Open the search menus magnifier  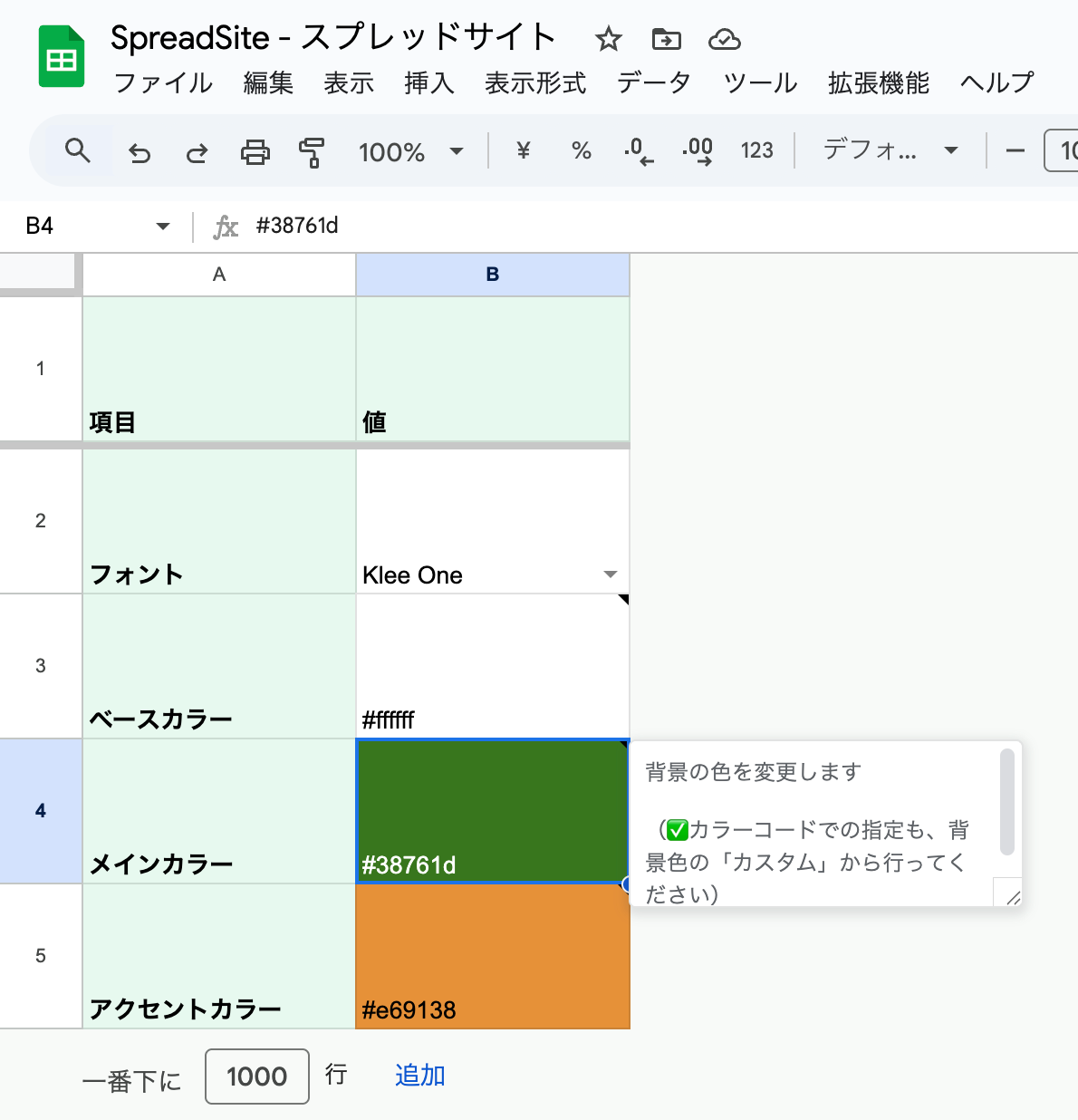click(x=78, y=150)
